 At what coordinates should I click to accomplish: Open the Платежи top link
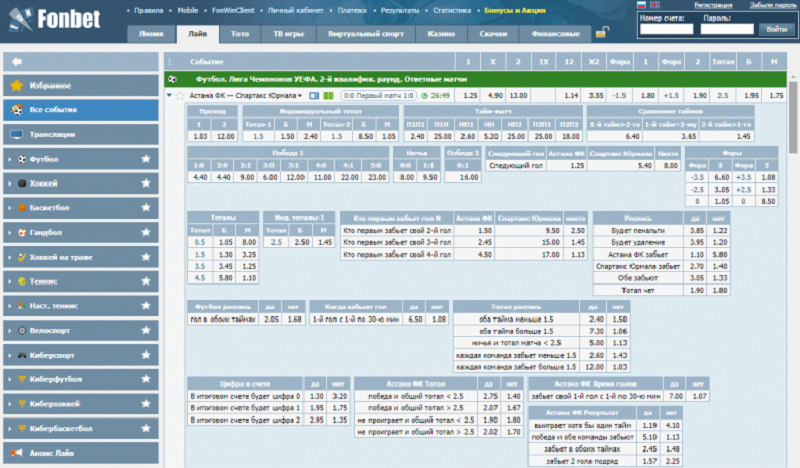coord(352,10)
